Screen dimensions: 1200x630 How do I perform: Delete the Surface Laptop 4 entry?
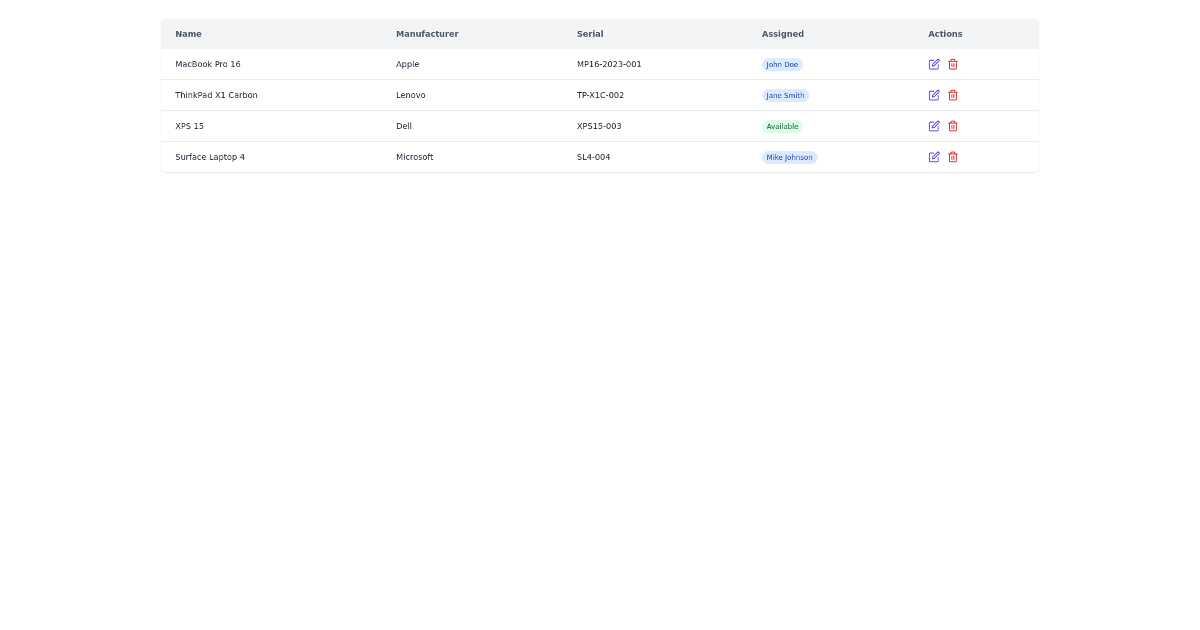click(x=953, y=157)
